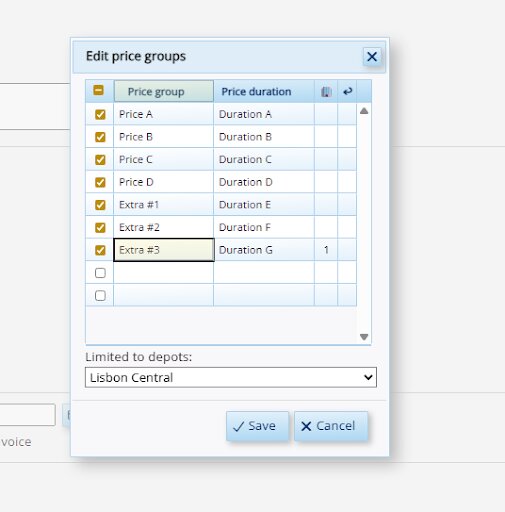Select the Duration B cell

click(x=264, y=137)
